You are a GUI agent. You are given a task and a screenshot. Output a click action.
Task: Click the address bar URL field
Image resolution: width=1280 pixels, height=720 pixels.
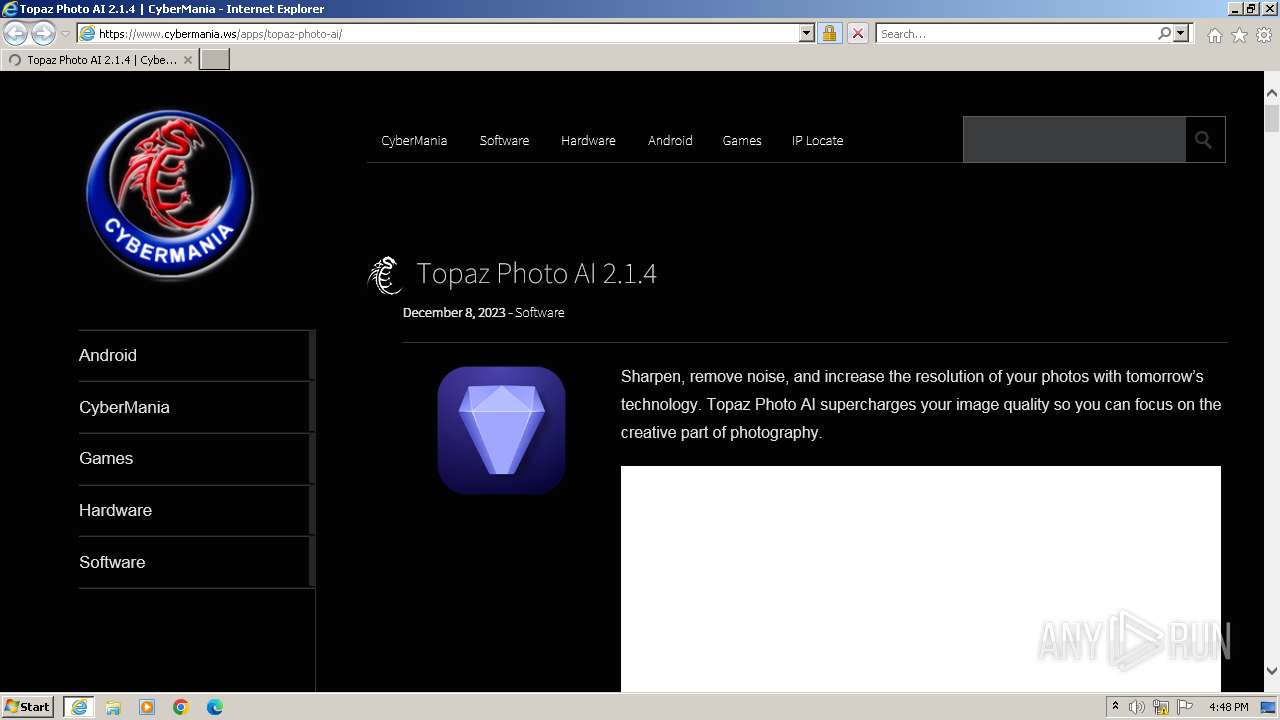coord(446,33)
